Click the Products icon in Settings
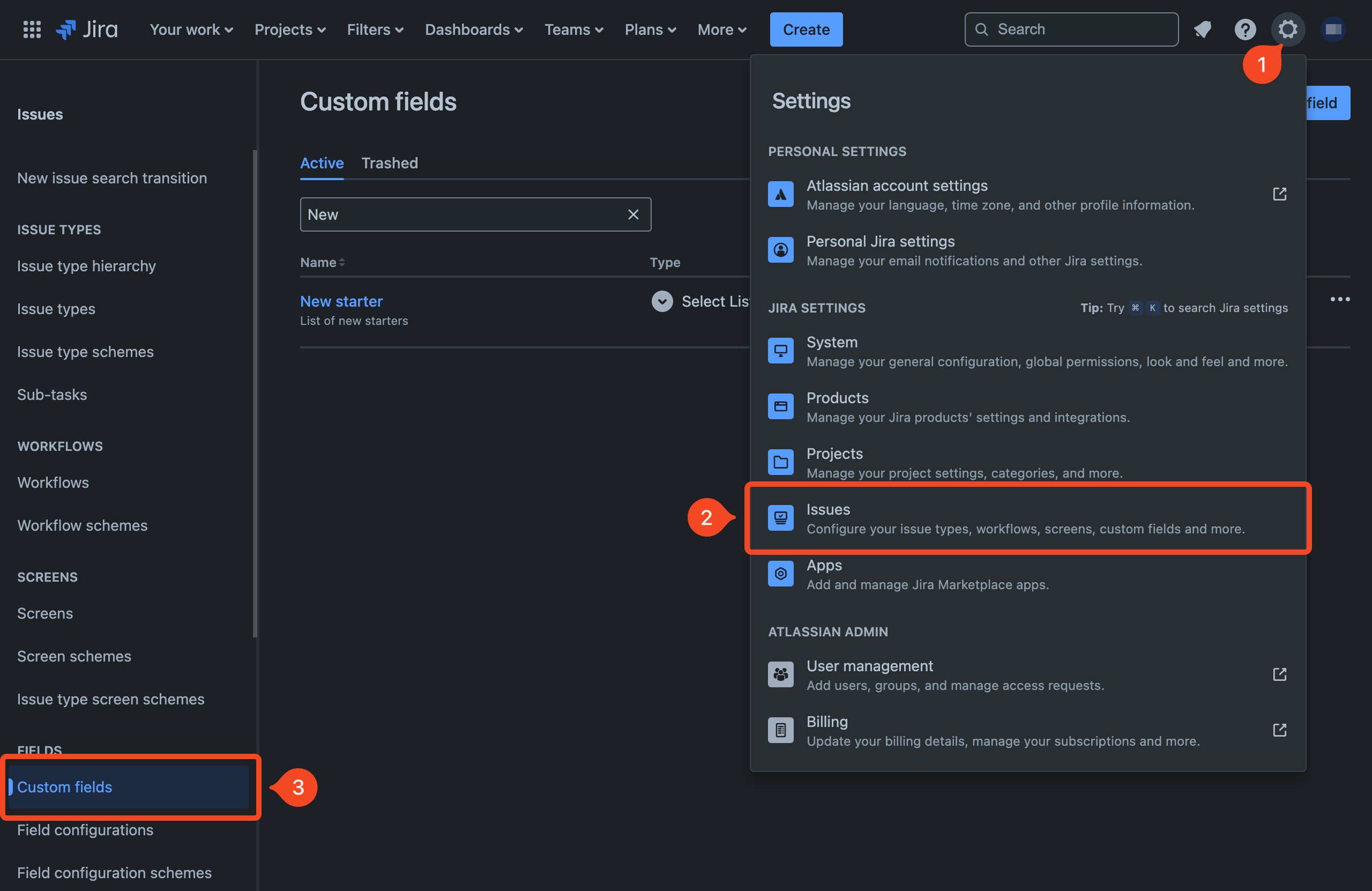1372x891 pixels. [780, 406]
